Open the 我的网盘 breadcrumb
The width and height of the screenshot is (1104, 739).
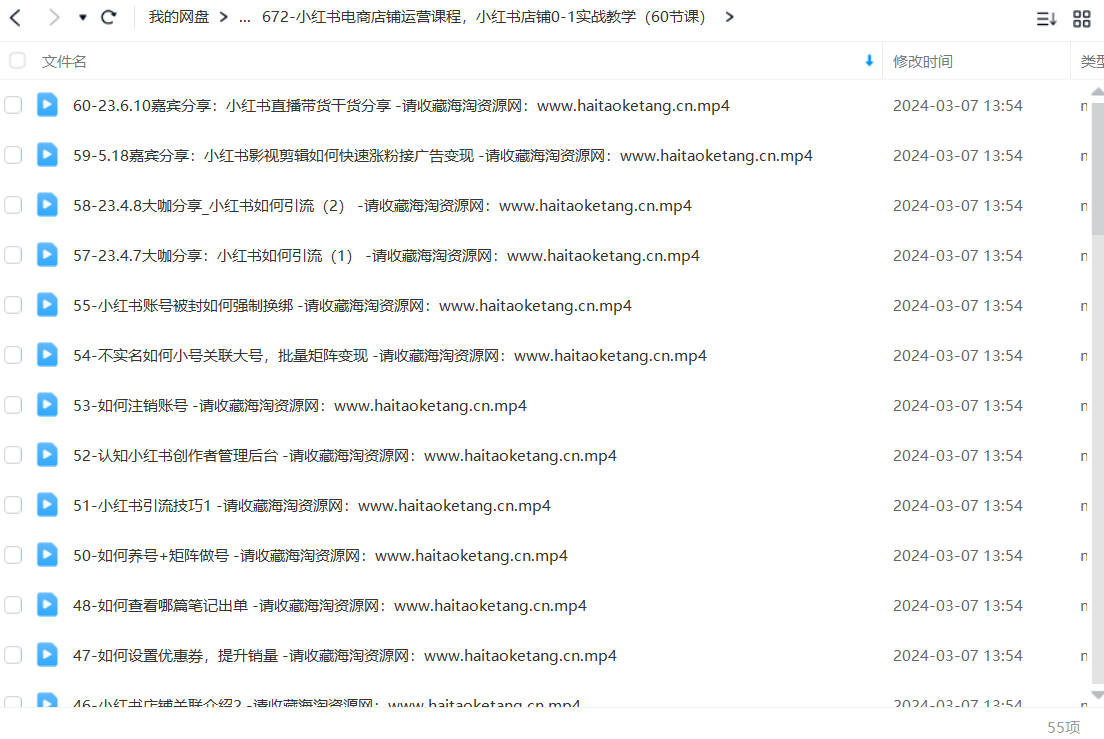coord(179,17)
